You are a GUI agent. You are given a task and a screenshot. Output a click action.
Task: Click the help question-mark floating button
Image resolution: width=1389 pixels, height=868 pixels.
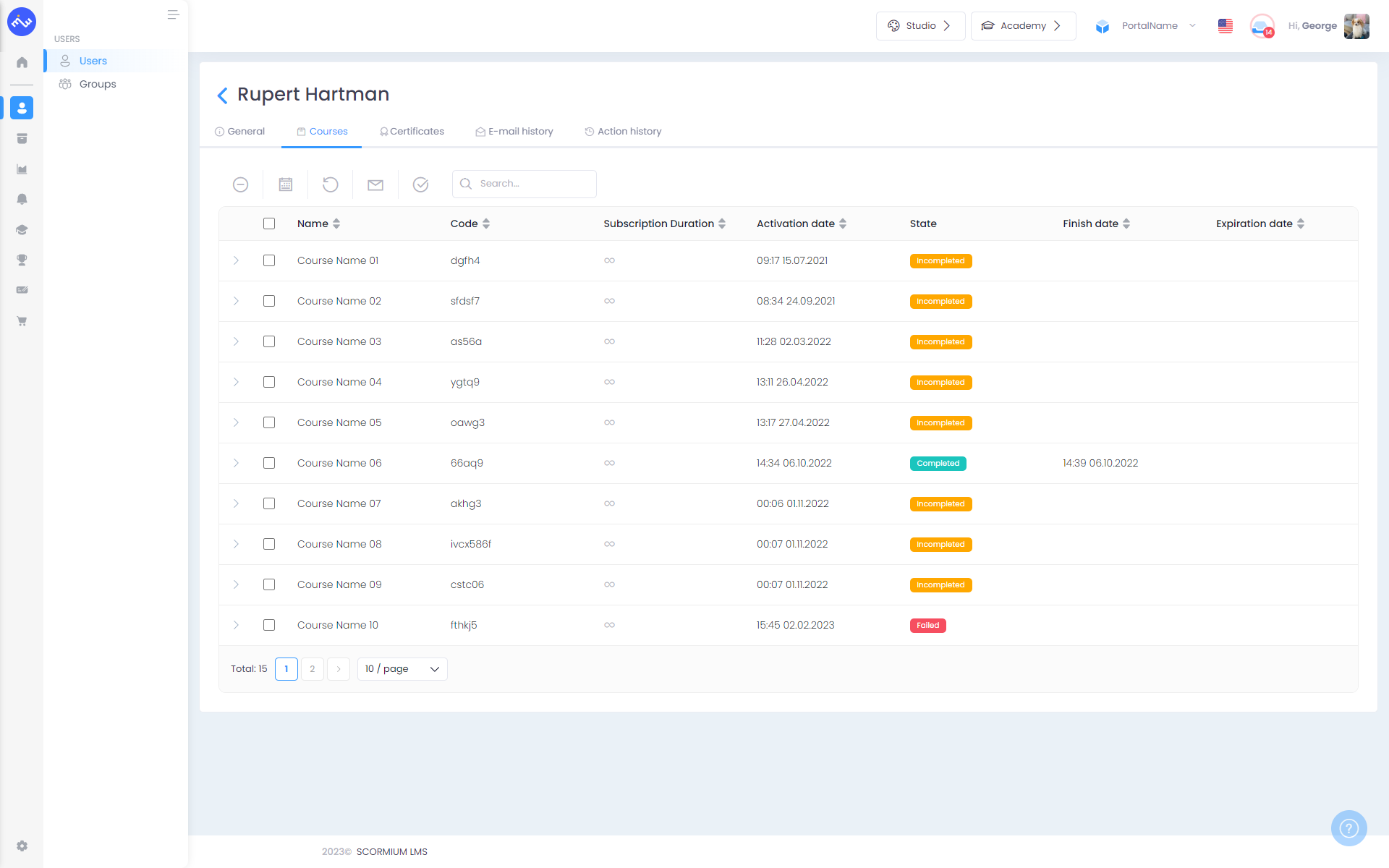pyautogui.click(x=1348, y=827)
